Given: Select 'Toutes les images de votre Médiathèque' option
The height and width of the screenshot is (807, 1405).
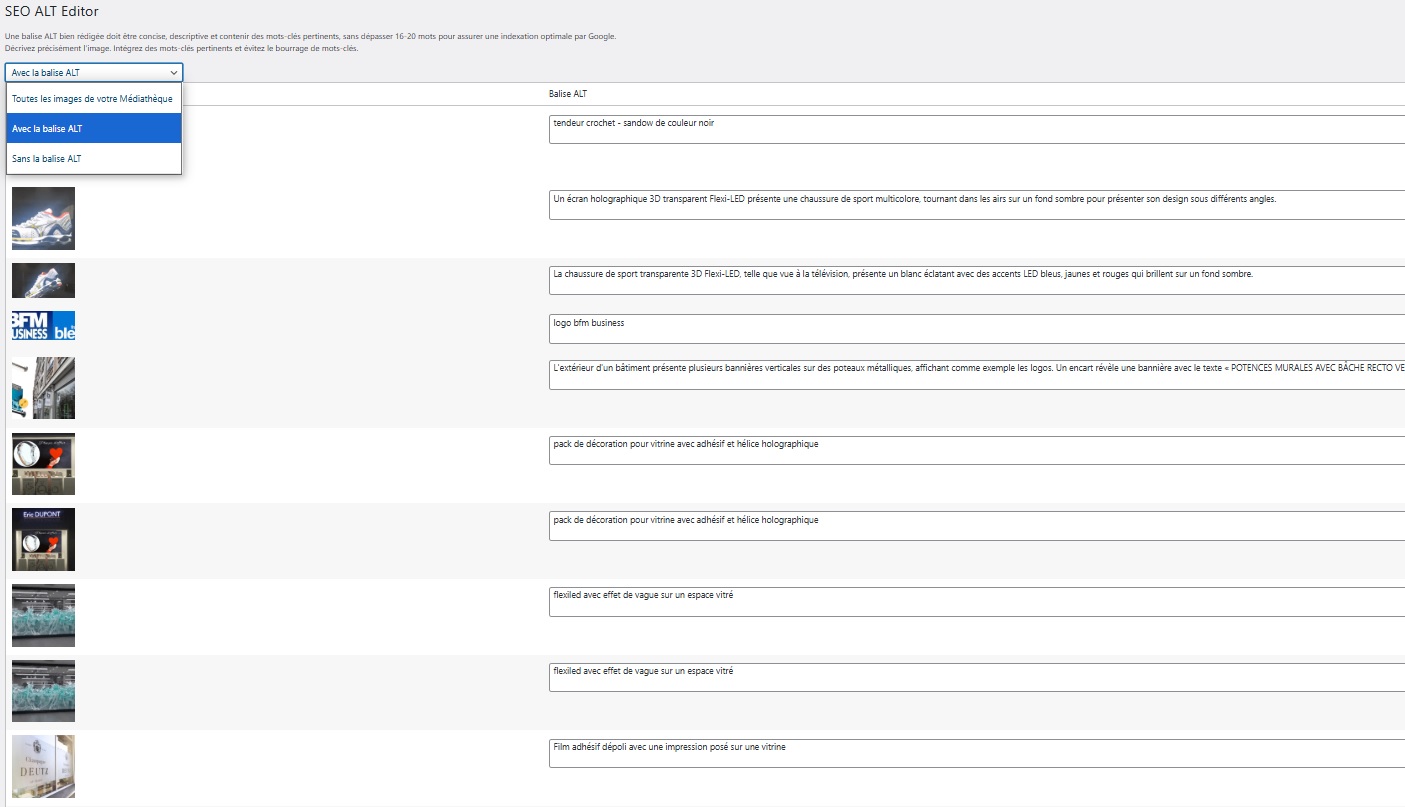Looking at the screenshot, I should [x=93, y=99].
